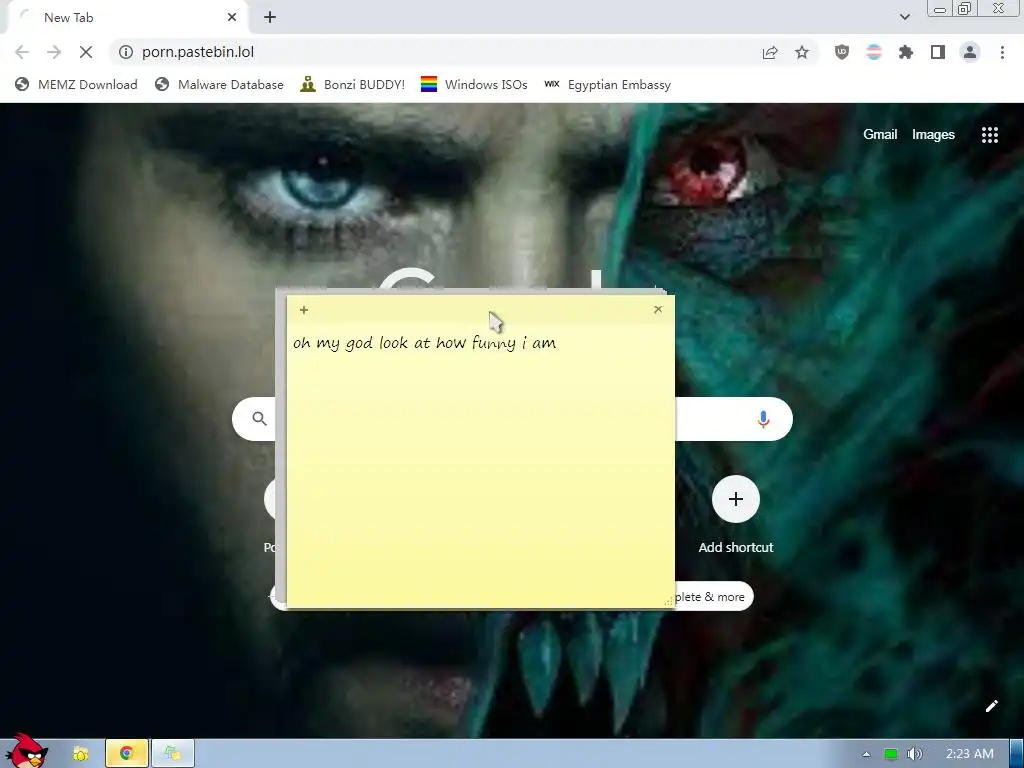The width and height of the screenshot is (1024, 768).
Task: Close the New Tab tab
Action: 232,18
